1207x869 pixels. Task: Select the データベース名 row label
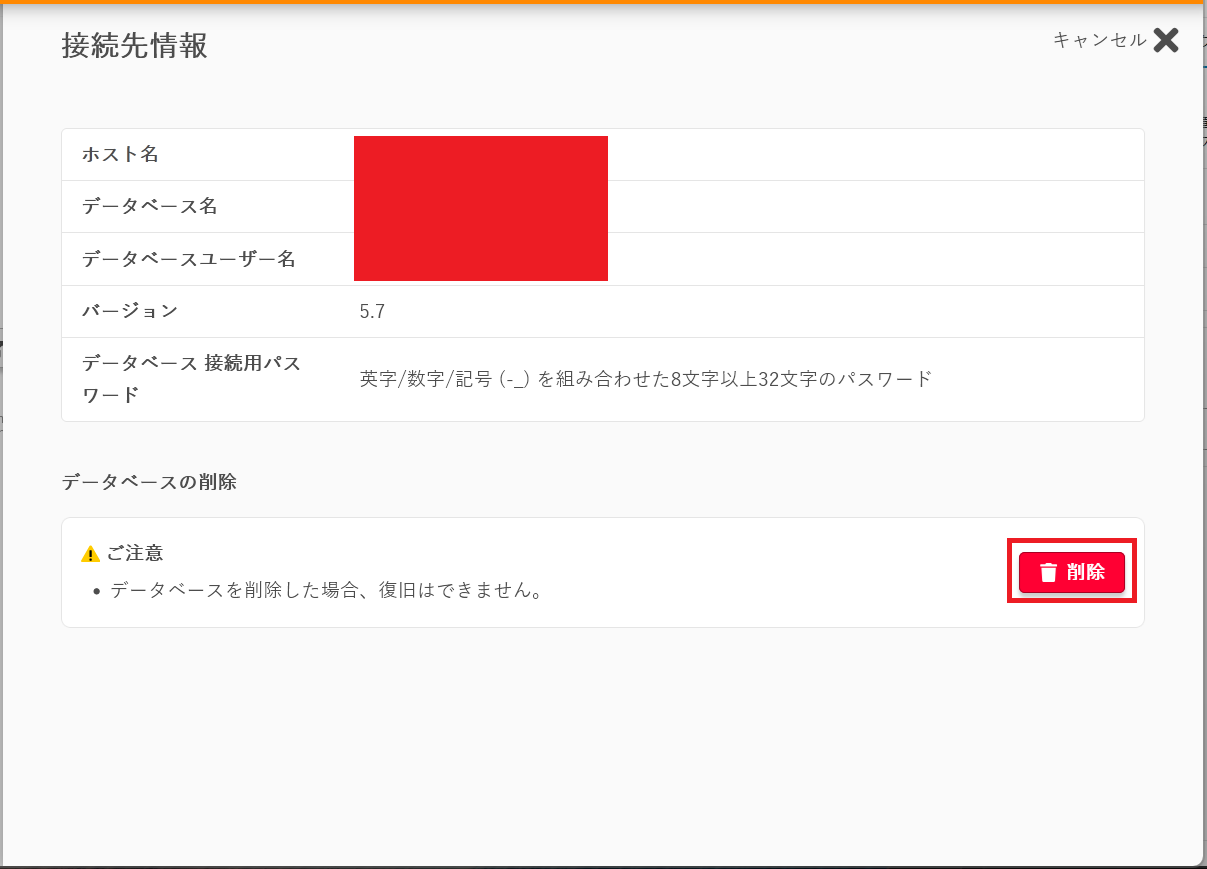click(x=149, y=206)
